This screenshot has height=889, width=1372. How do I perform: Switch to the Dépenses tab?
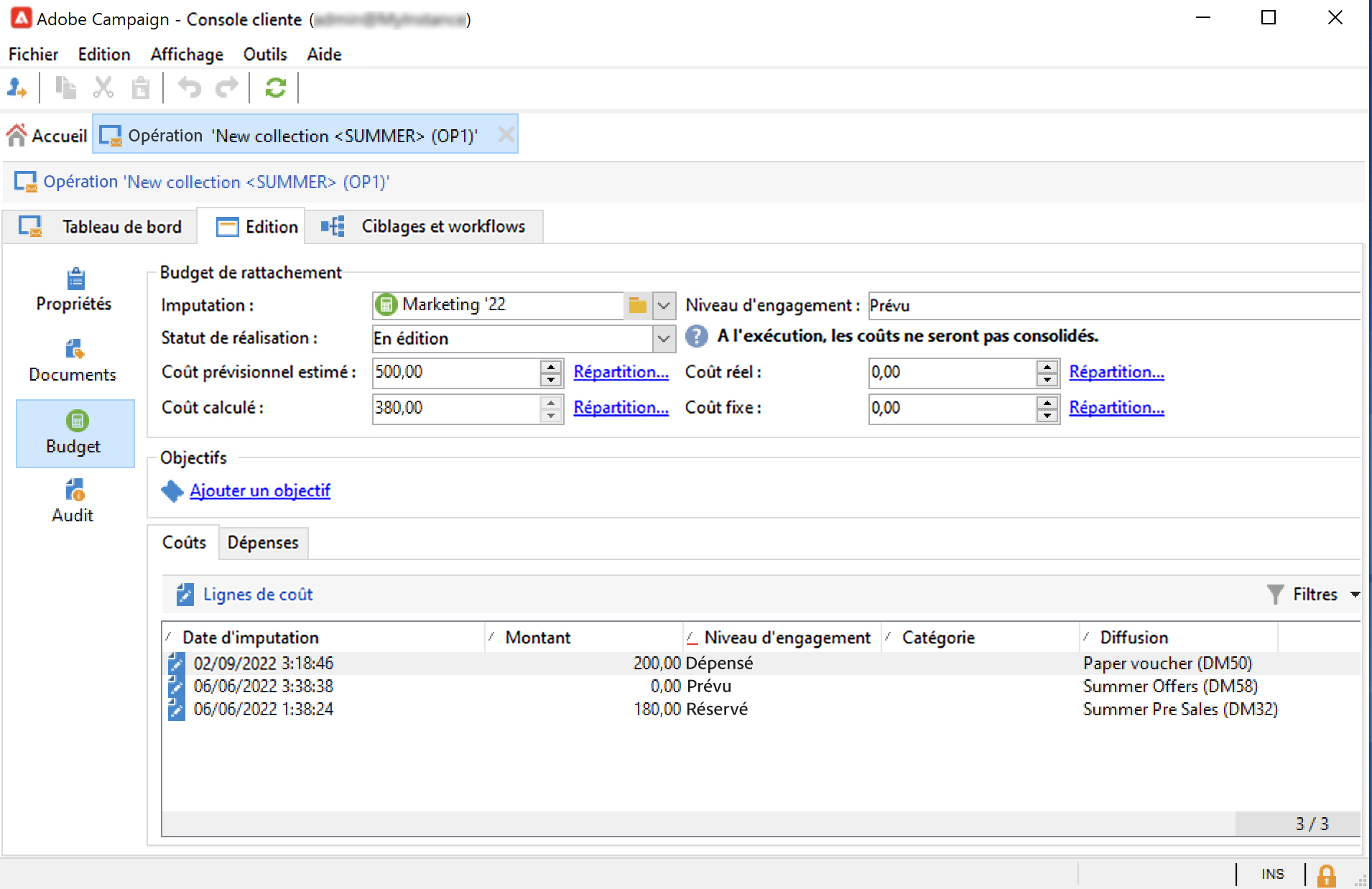pos(263,543)
